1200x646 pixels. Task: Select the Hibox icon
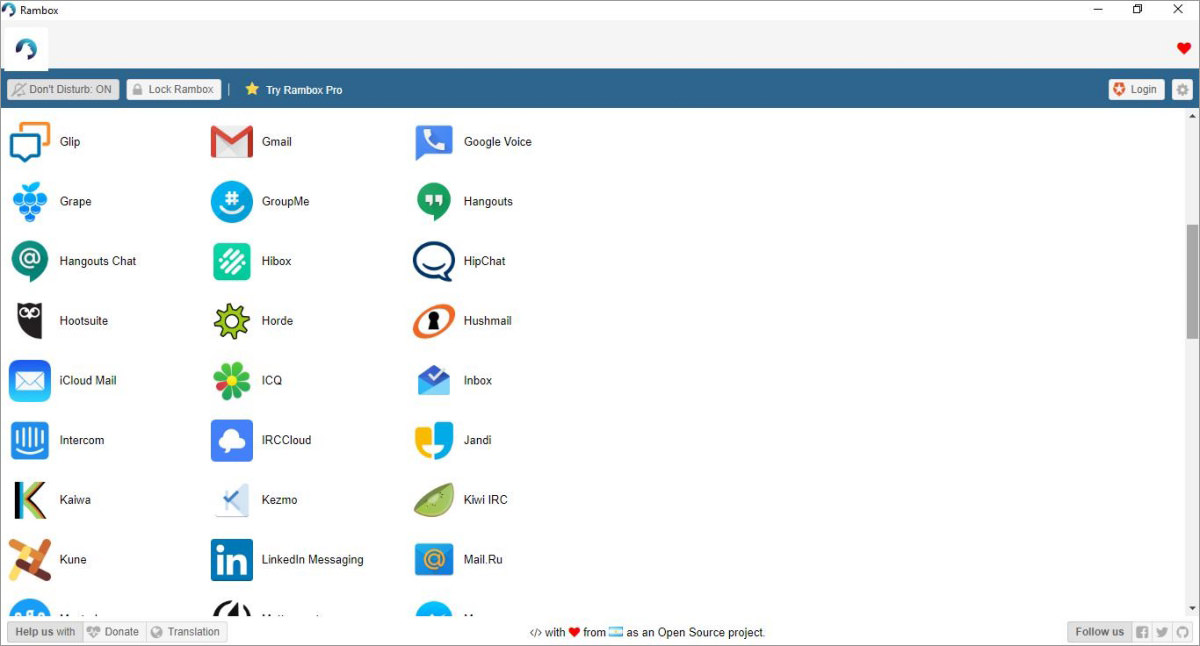pos(232,261)
